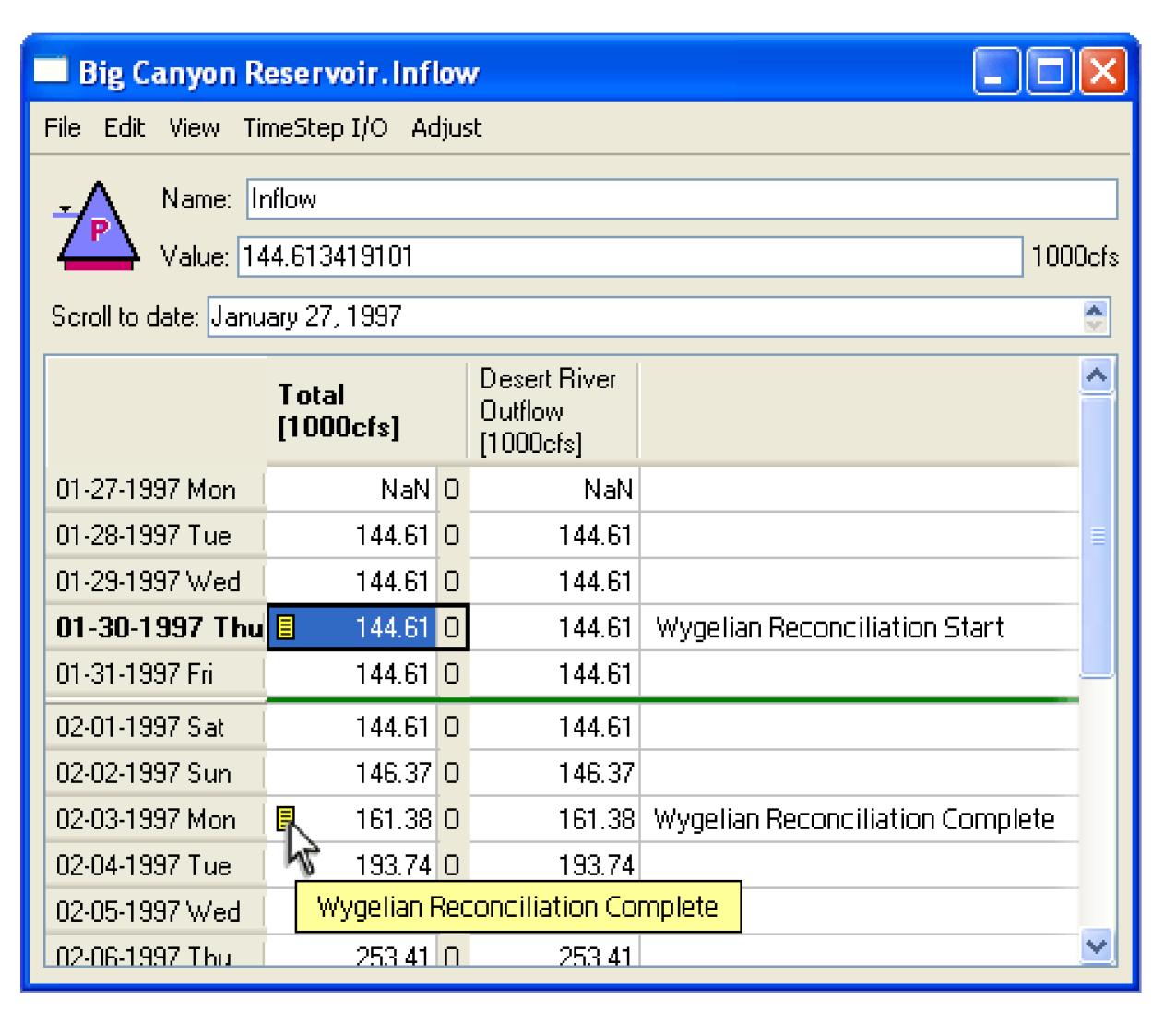Open the Adjust menu
Viewport: 1176px width, 1023px height.
tap(446, 128)
